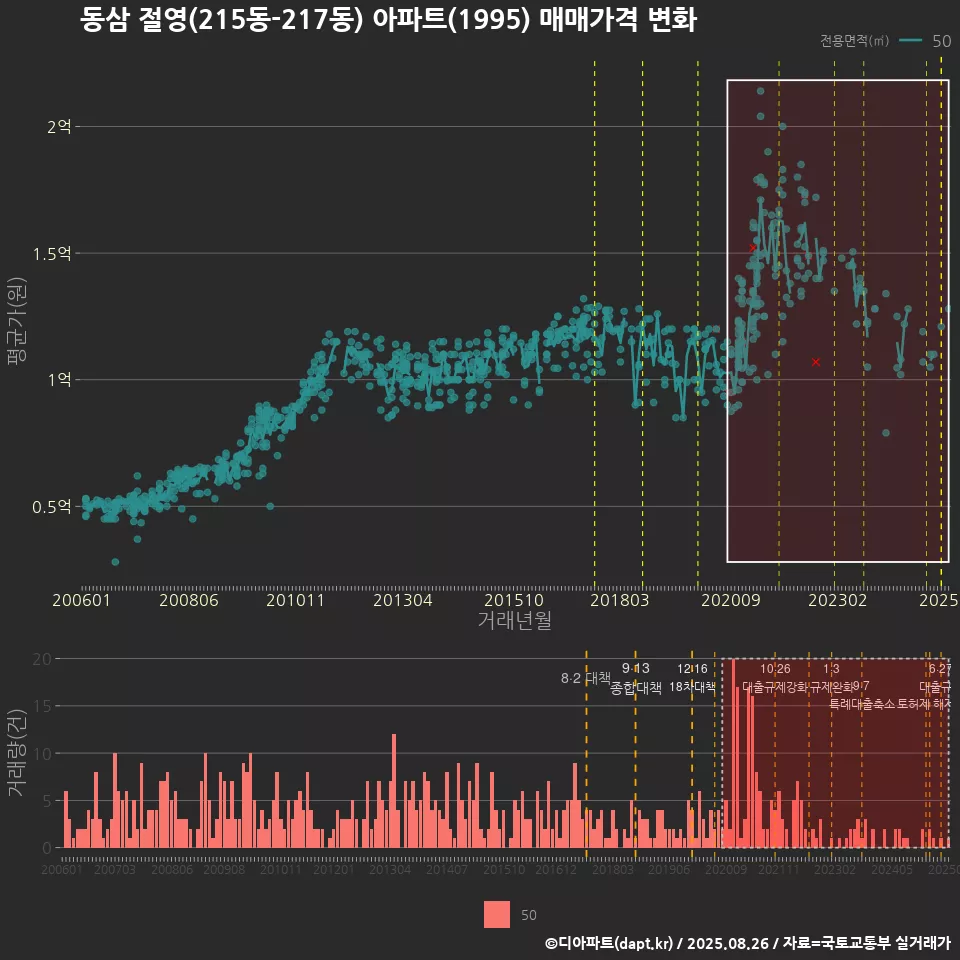Click the red X marker near 1억
Screen dimensions: 960x960
(816, 362)
